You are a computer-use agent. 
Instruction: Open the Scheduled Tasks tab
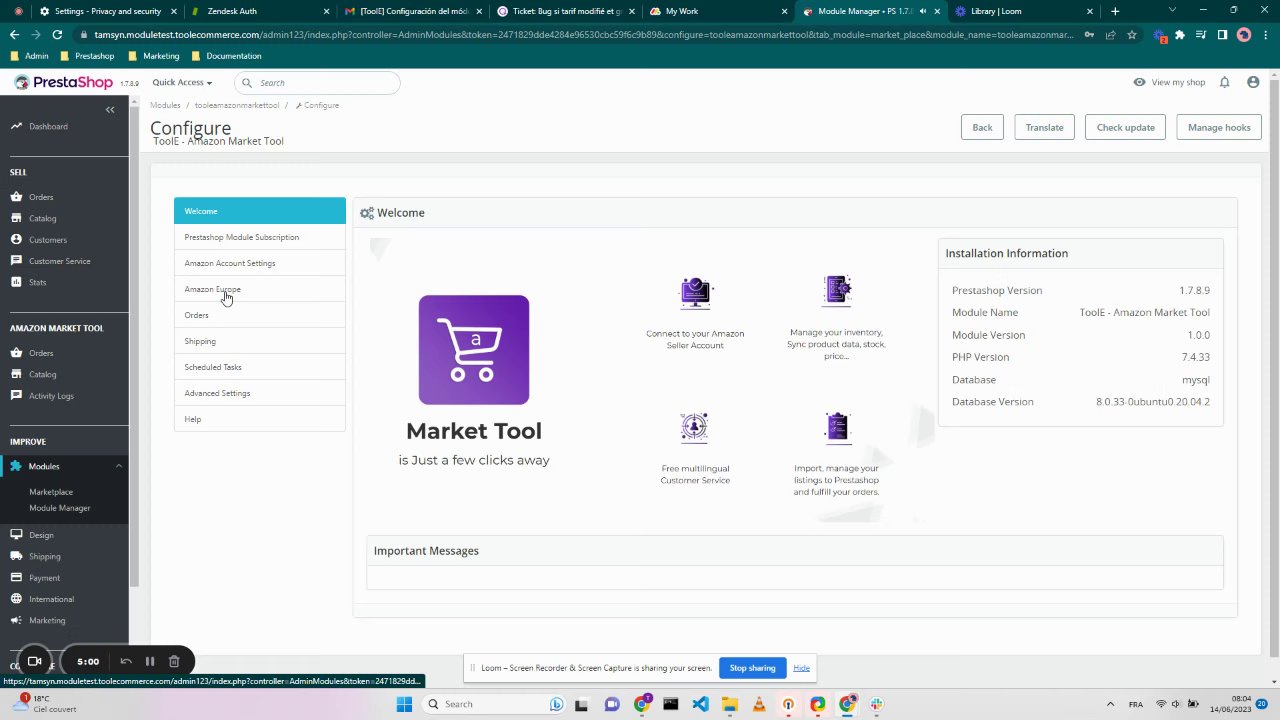(260, 367)
